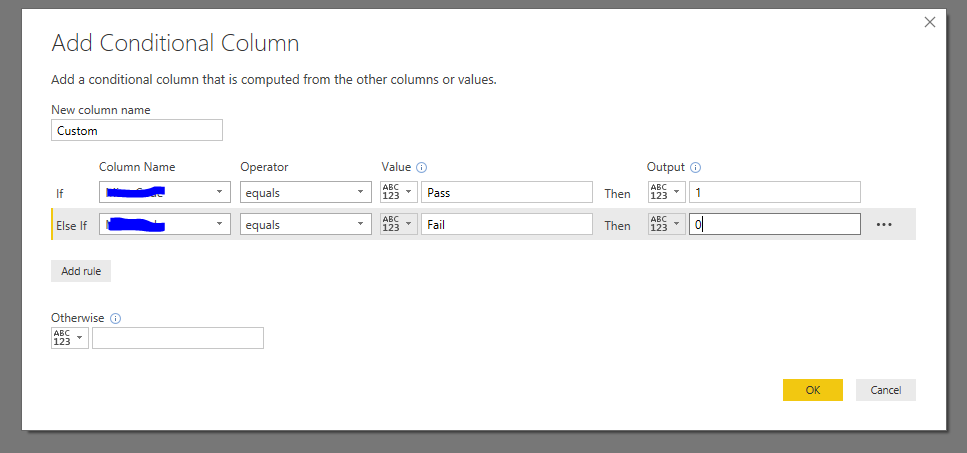This screenshot has height=453, width=967.
Task: Open the If row Column Name dropdown
Action: [x=165, y=192]
